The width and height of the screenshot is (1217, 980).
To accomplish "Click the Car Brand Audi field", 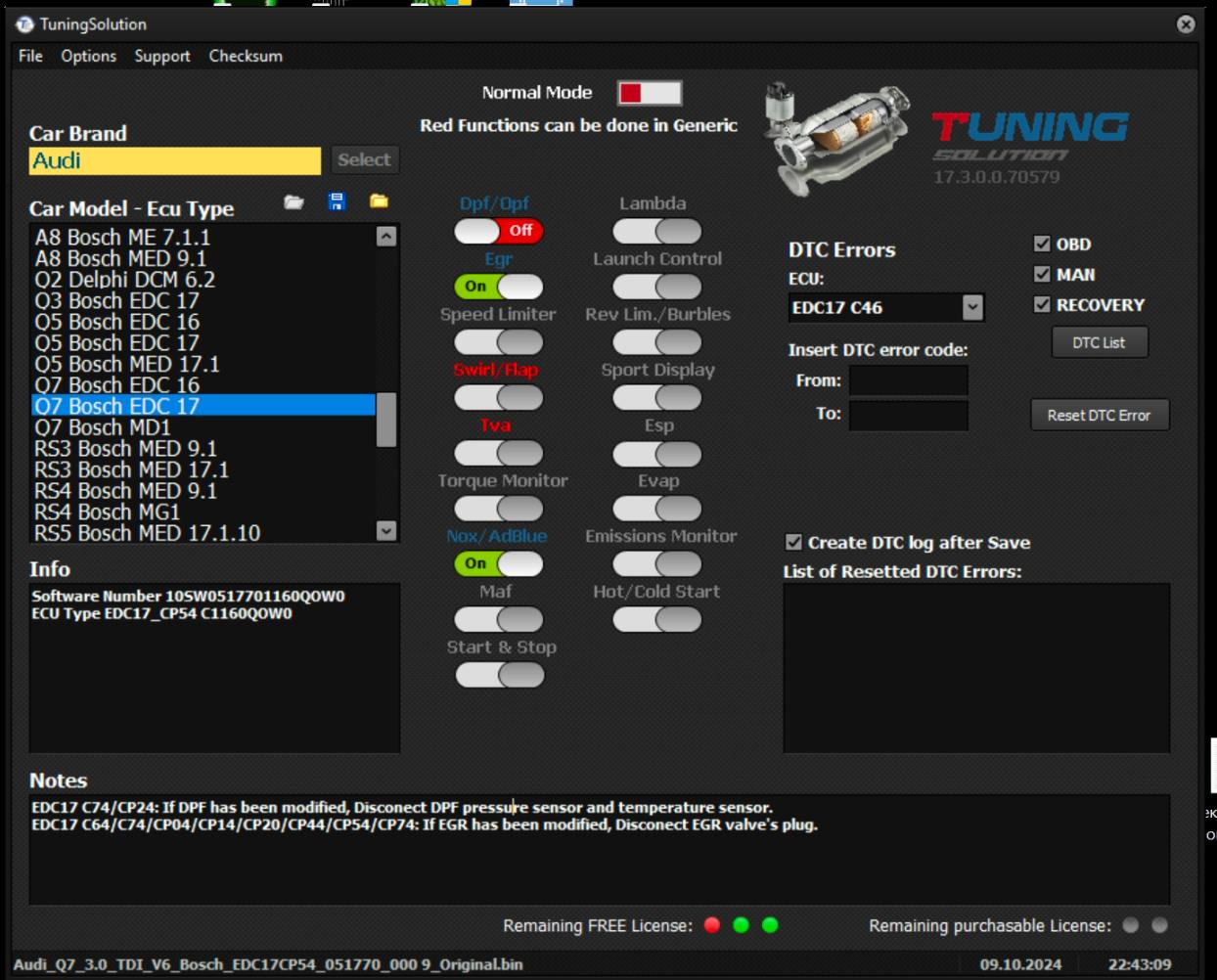I will click(x=175, y=160).
